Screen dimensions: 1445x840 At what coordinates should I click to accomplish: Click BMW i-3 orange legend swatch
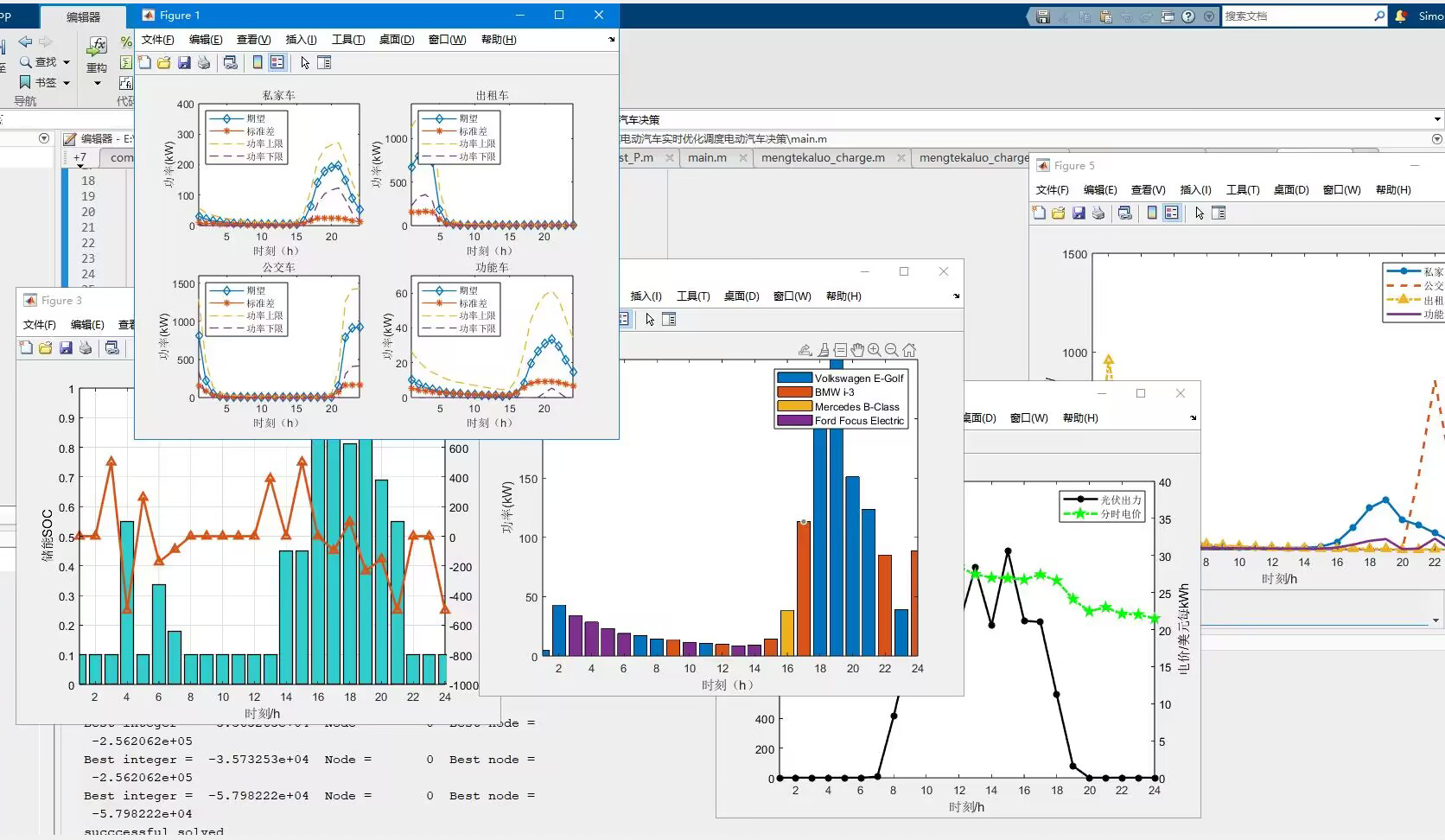click(x=794, y=391)
